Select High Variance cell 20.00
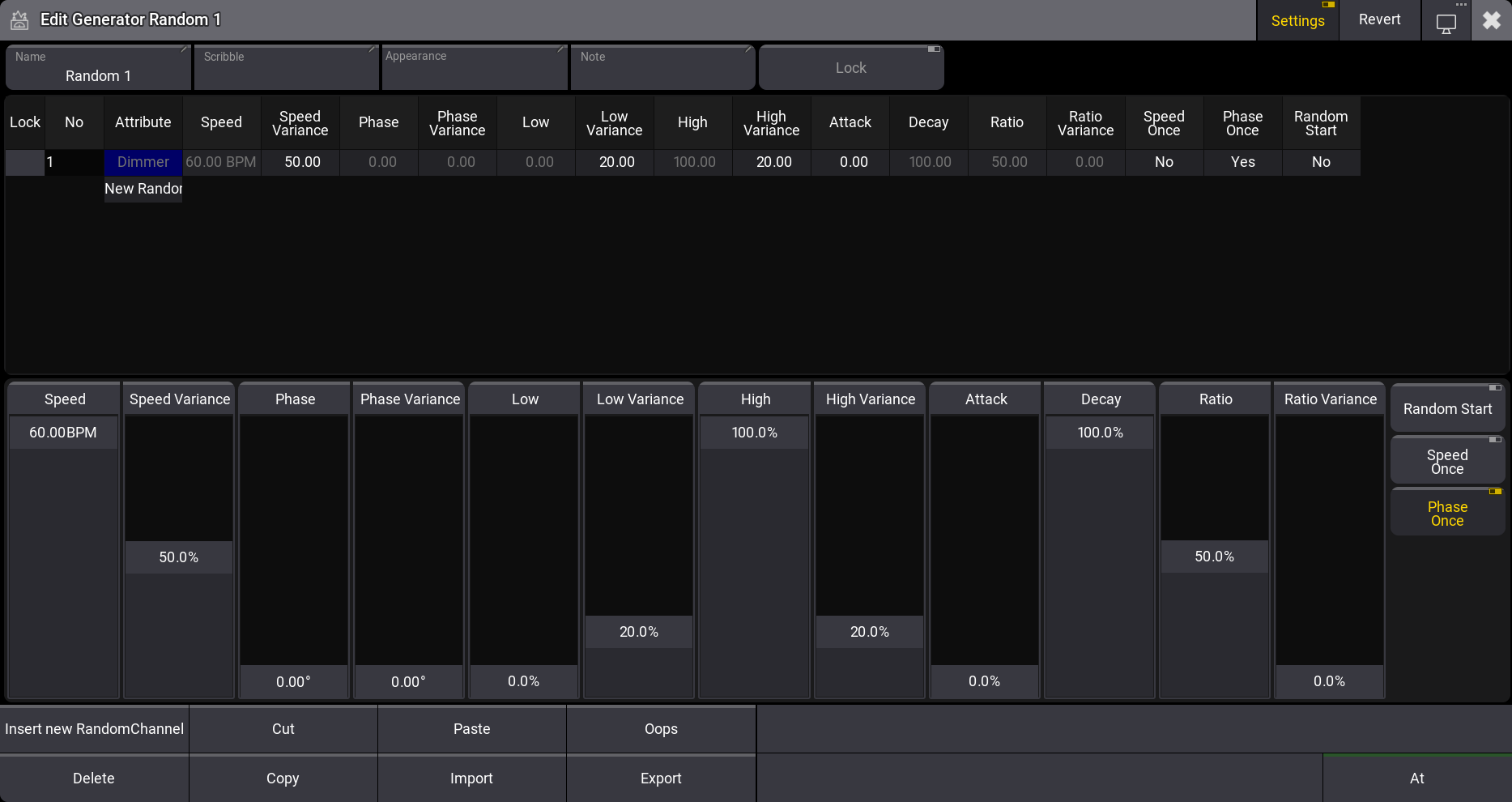Viewport: 1512px width, 802px height. click(x=772, y=162)
